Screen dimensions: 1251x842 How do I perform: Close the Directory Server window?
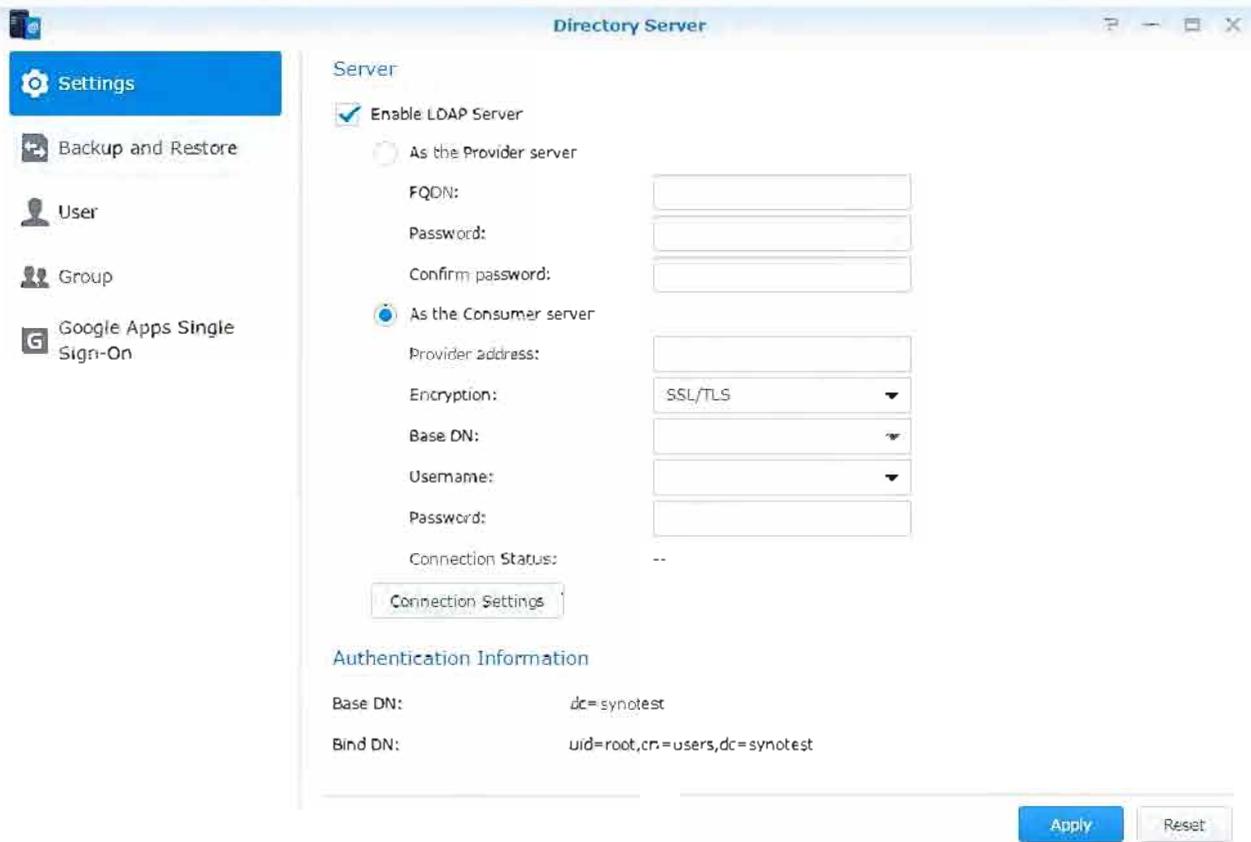(x=1232, y=25)
